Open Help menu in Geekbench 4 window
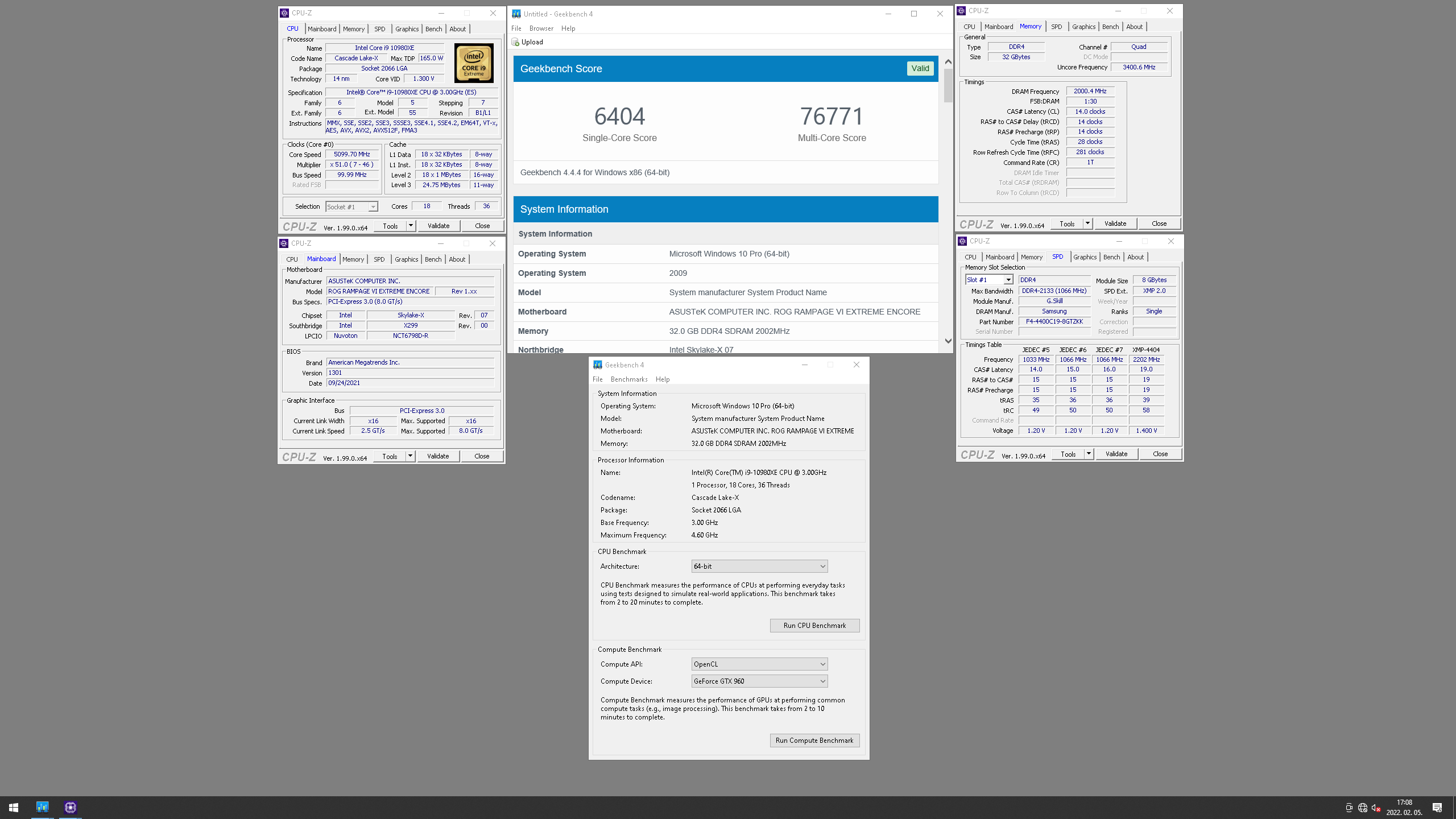This screenshot has height=819, width=1456. 663,379
